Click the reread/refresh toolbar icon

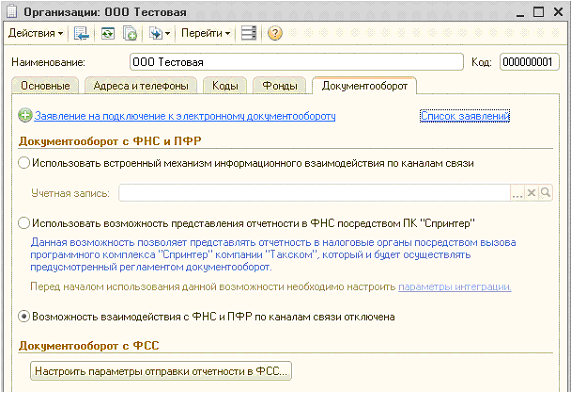point(108,33)
